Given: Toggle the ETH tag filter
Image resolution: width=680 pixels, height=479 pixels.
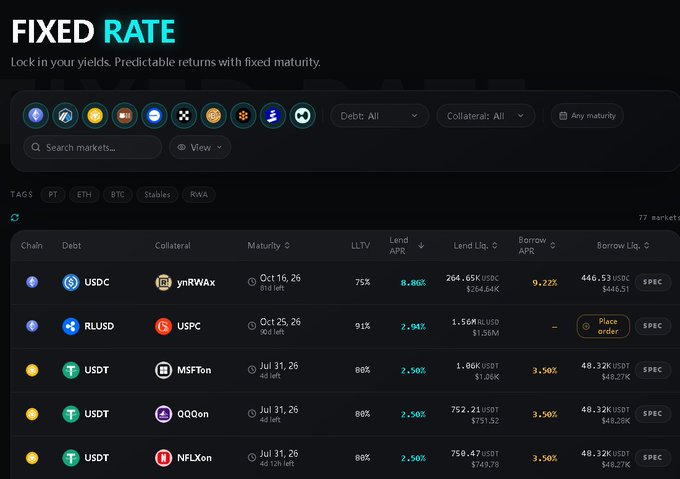Looking at the screenshot, I should [84, 195].
